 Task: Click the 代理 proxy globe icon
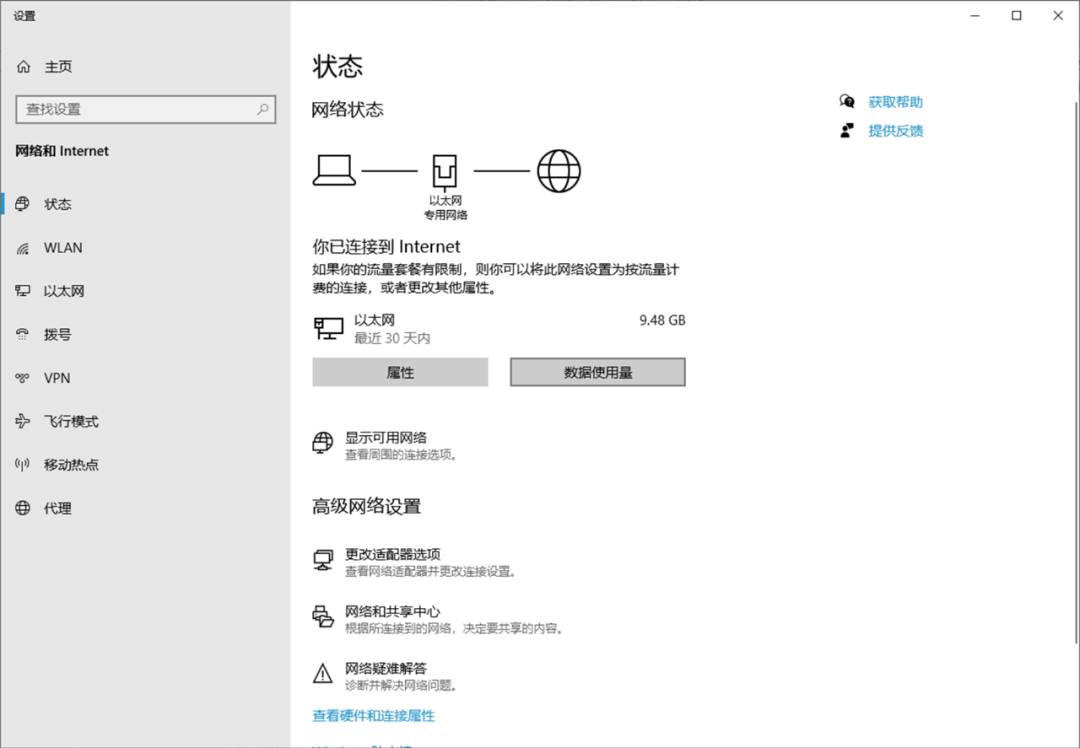coord(23,508)
